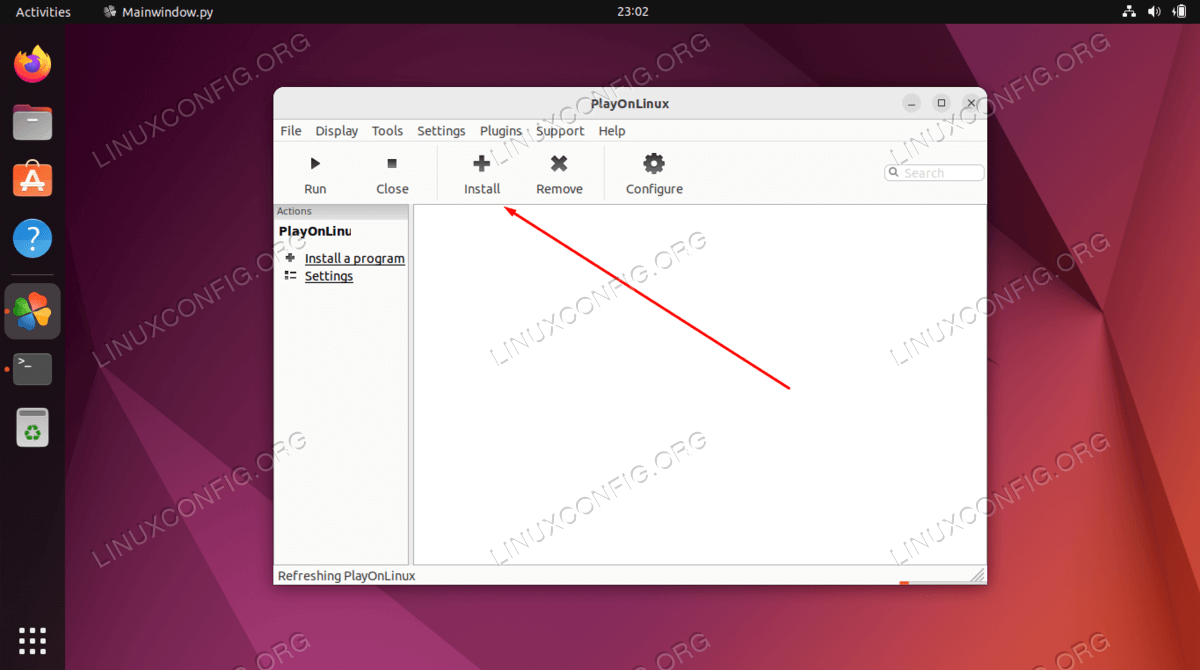
Task: Open Trash from the dock
Action: [33, 427]
